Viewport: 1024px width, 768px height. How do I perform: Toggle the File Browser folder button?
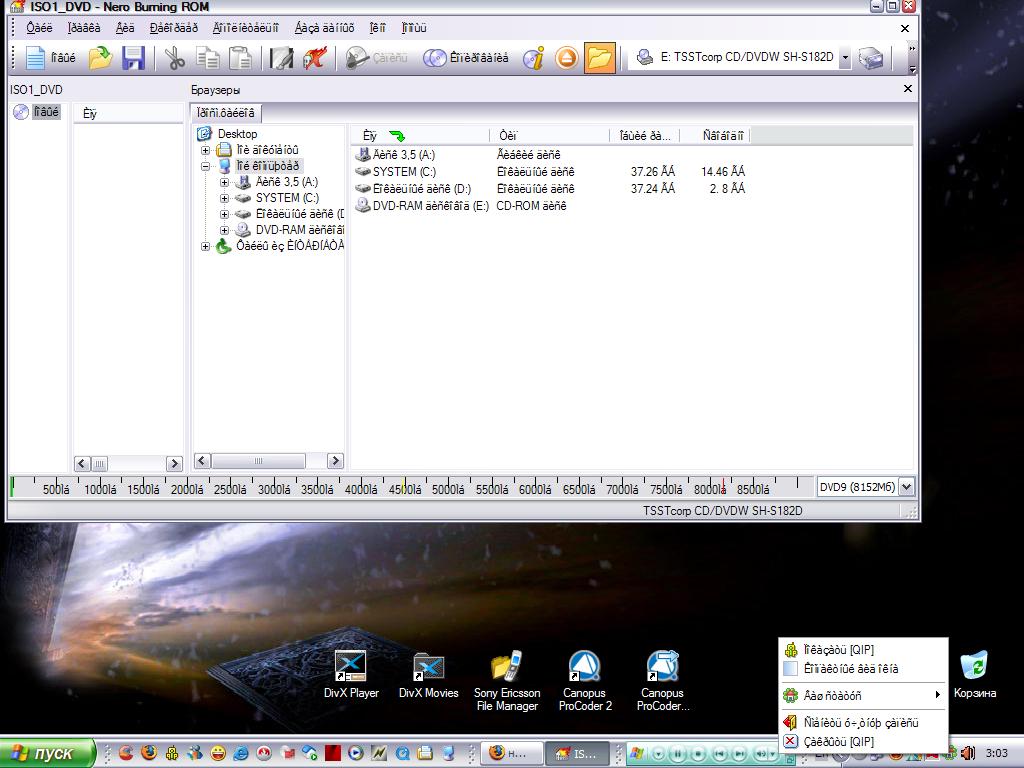(599, 58)
